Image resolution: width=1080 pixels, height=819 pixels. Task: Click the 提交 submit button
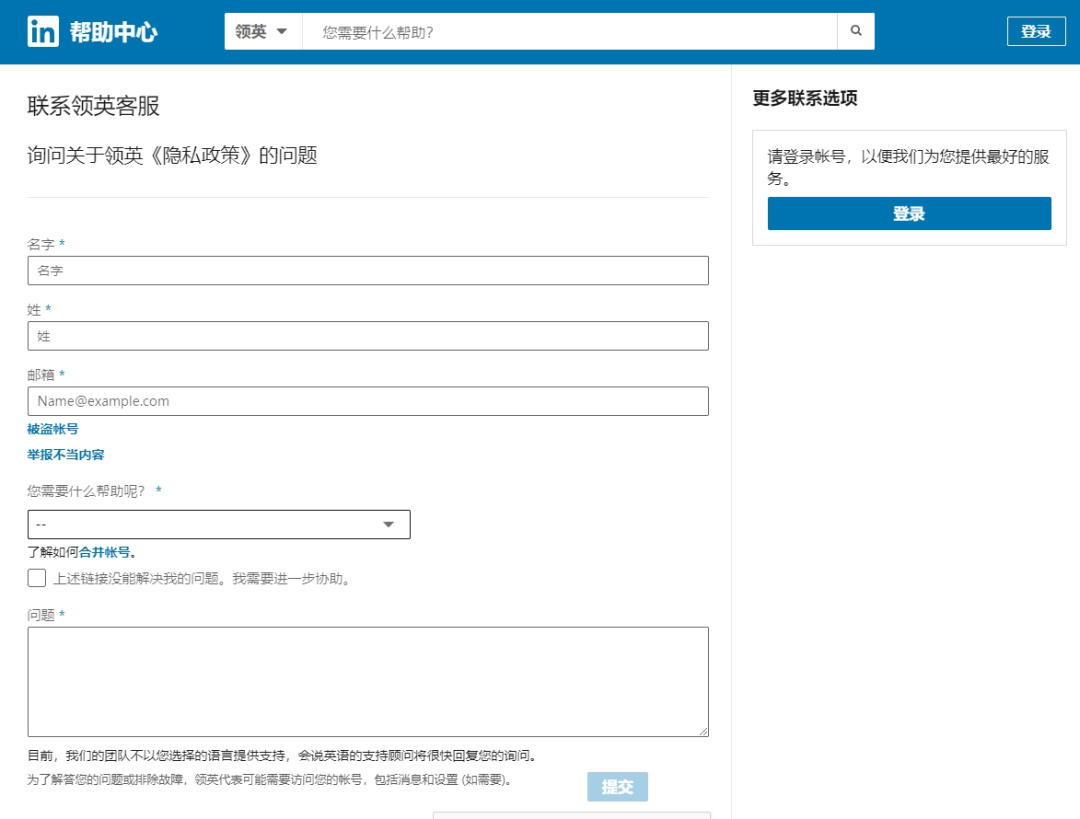pos(617,787)
